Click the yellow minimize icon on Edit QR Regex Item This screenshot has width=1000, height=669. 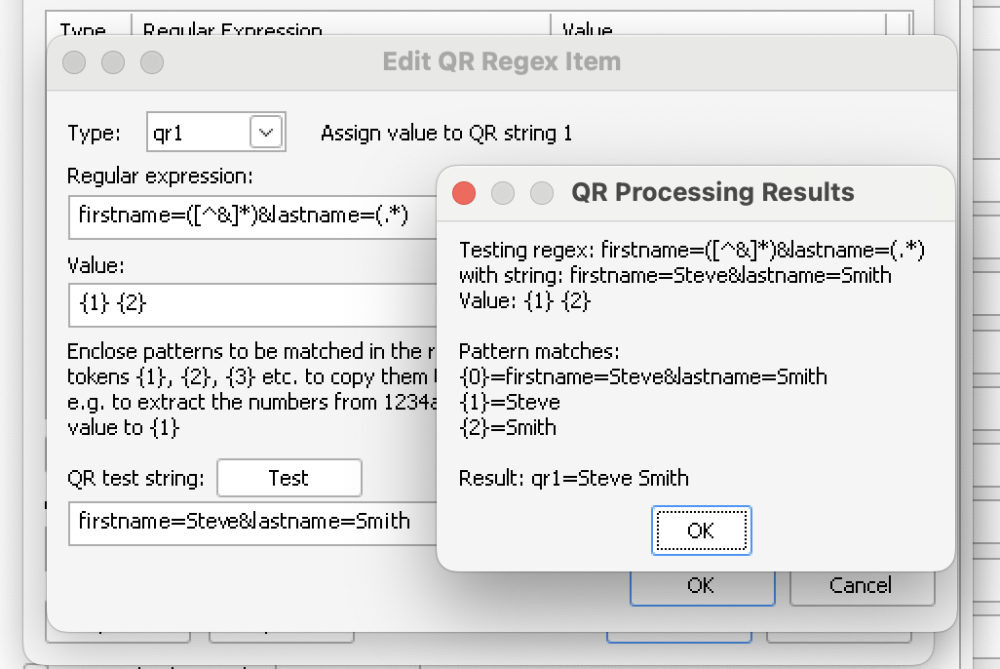point(113,62)
